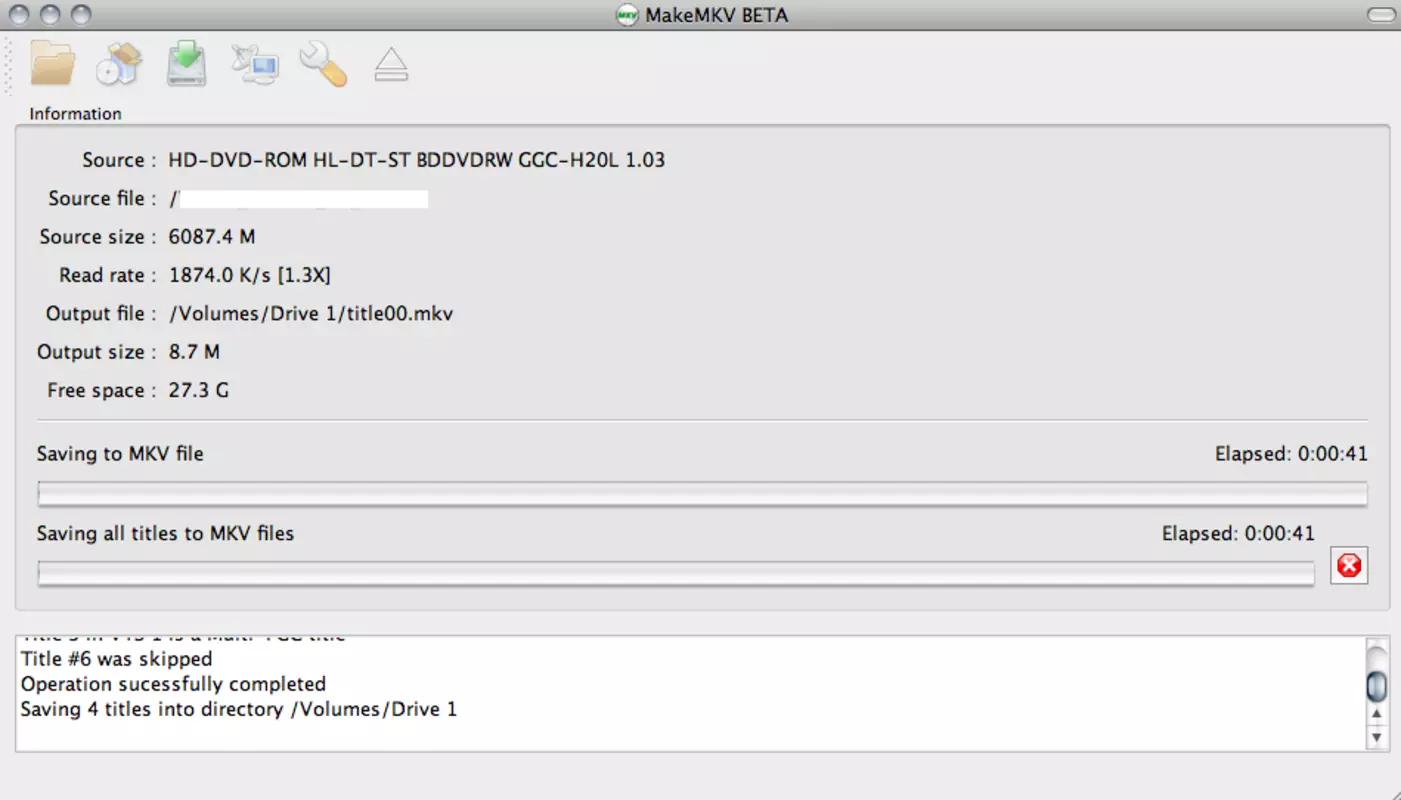The image size is (1401, 800).
Task: Click the window close traffic light button
Action: tap(19, 15)
